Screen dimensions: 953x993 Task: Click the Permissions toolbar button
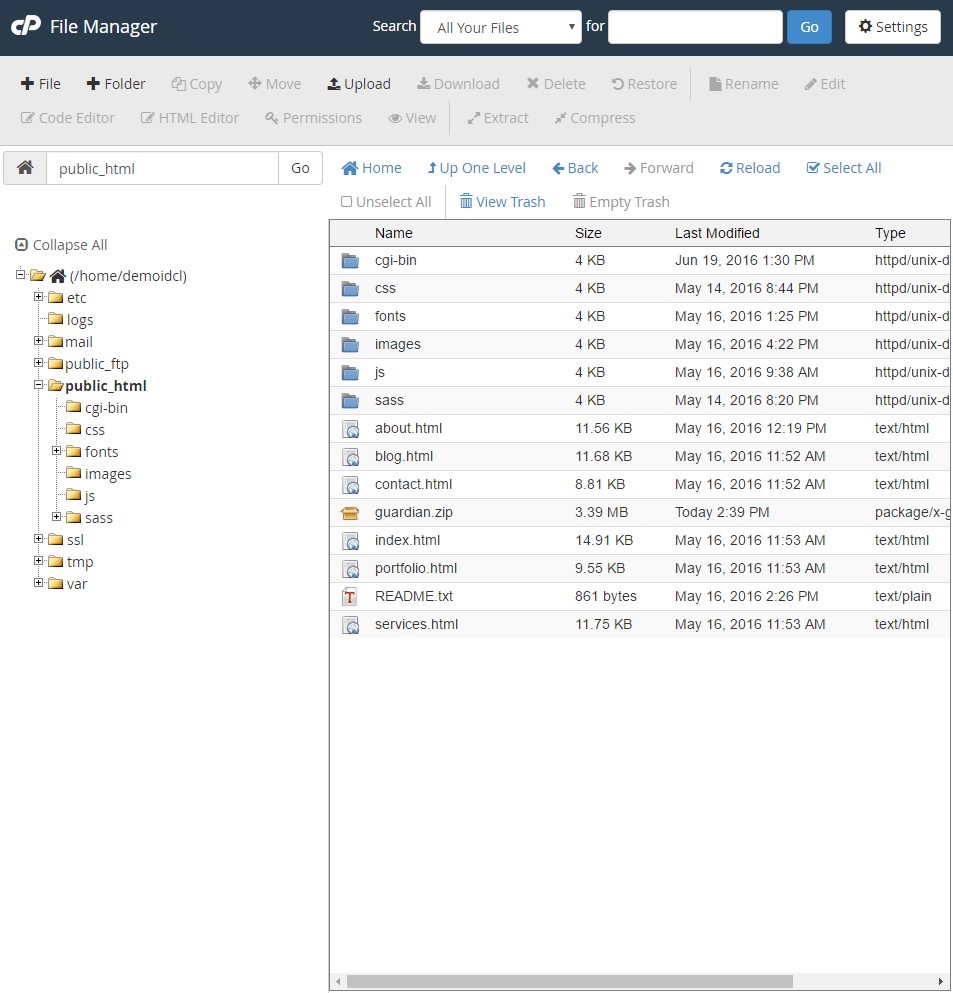click(313, 118)
